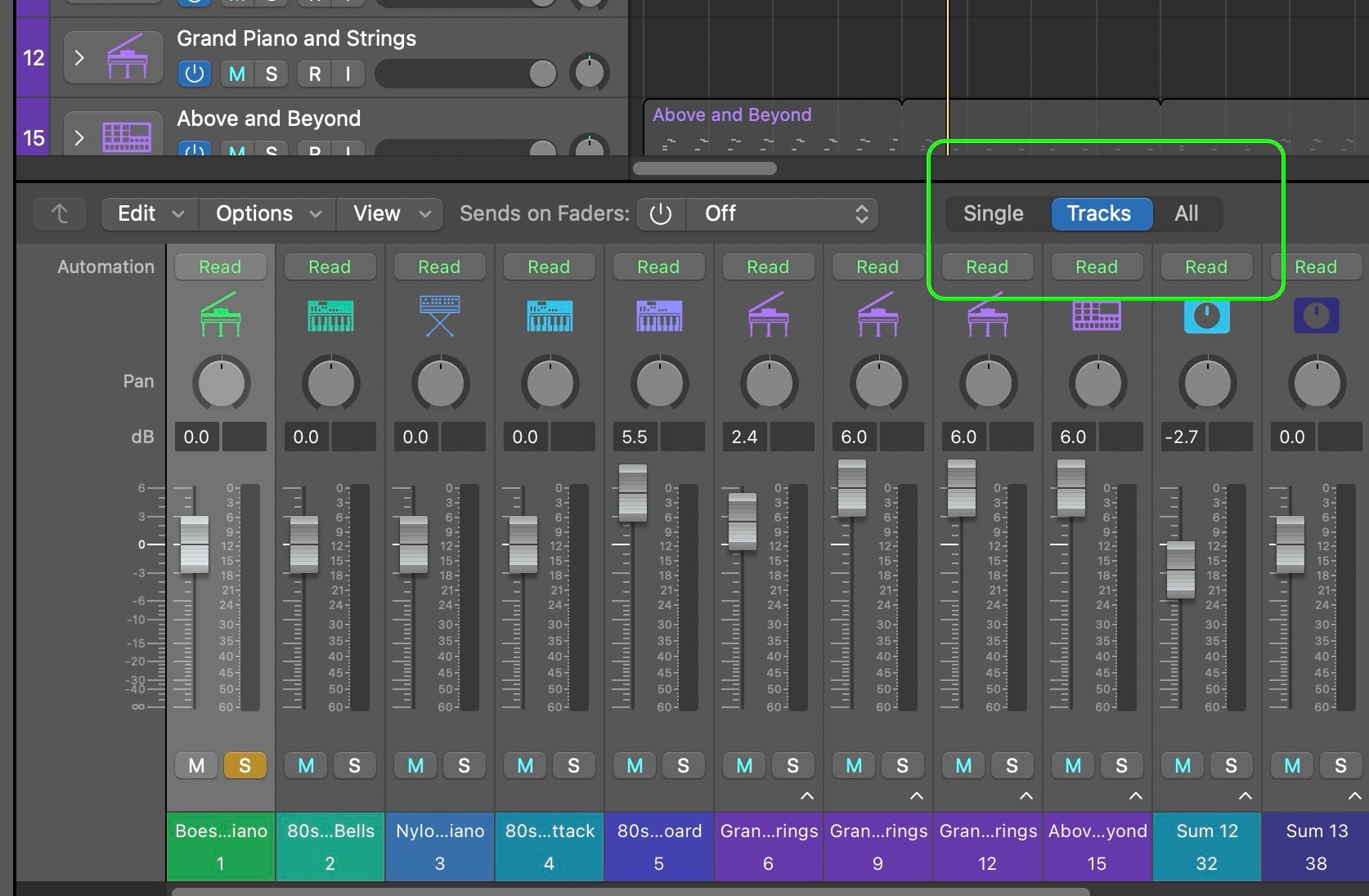This screenshot has height=896, width=1369.
Task: Toggle Sends on Faders power button
Action: coord(661,214)
